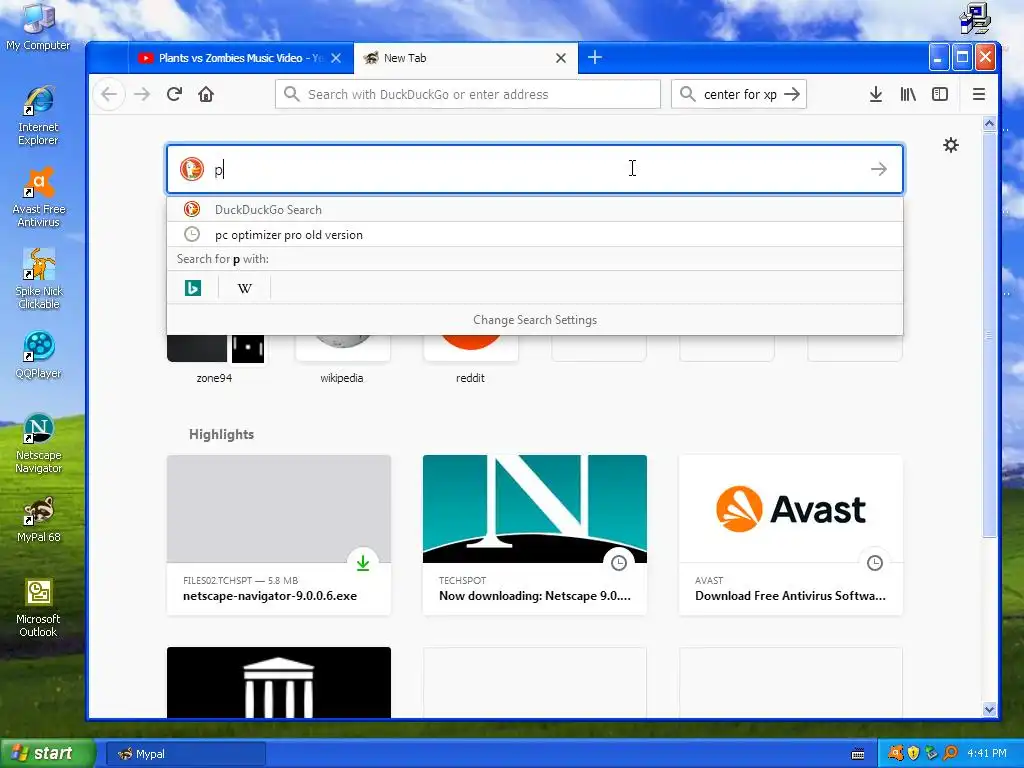Click the Mypal taskbar button
The height and width of the screenshot is (768, 1024).
(x=185, y=754)
